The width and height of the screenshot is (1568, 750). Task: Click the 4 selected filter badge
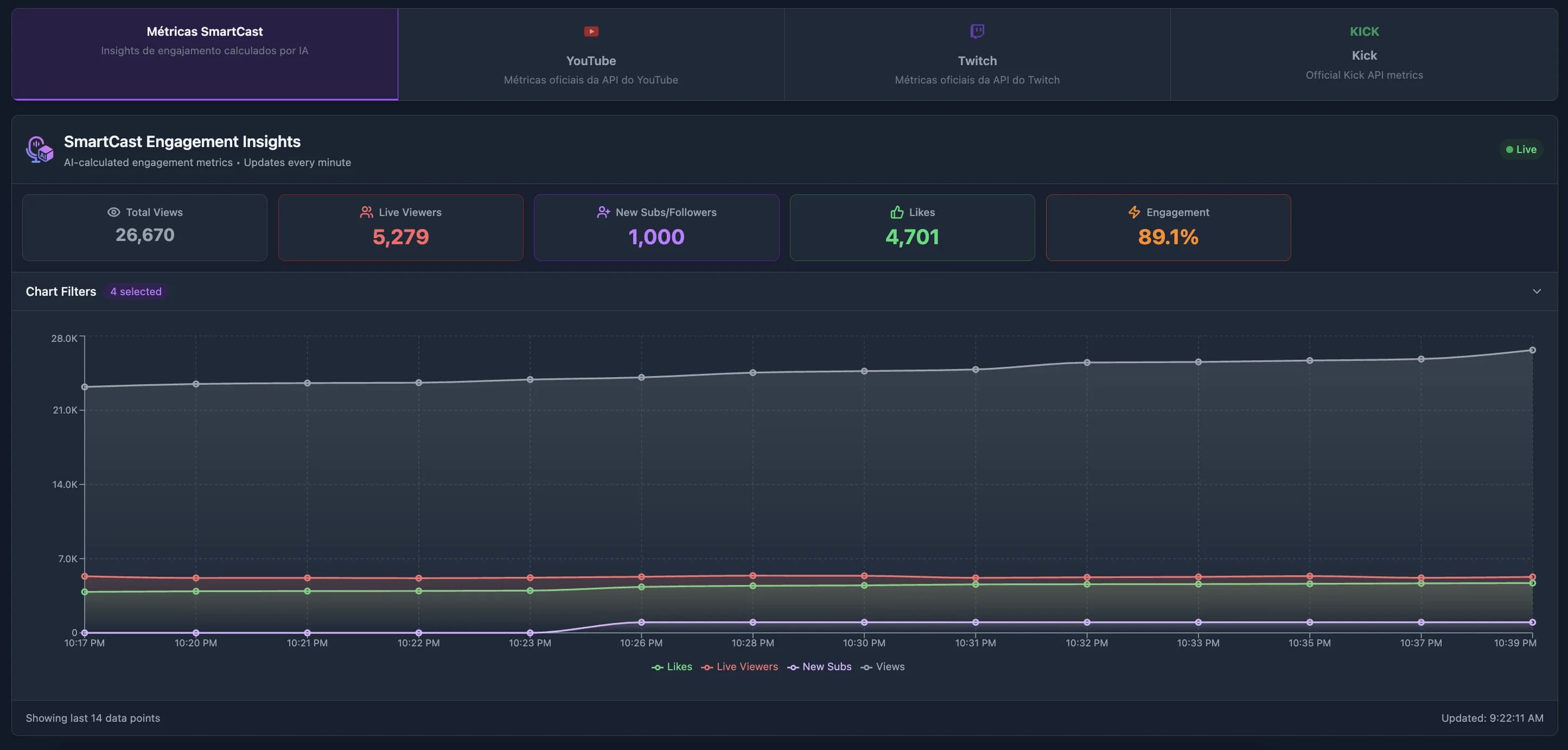coord(136,291)
